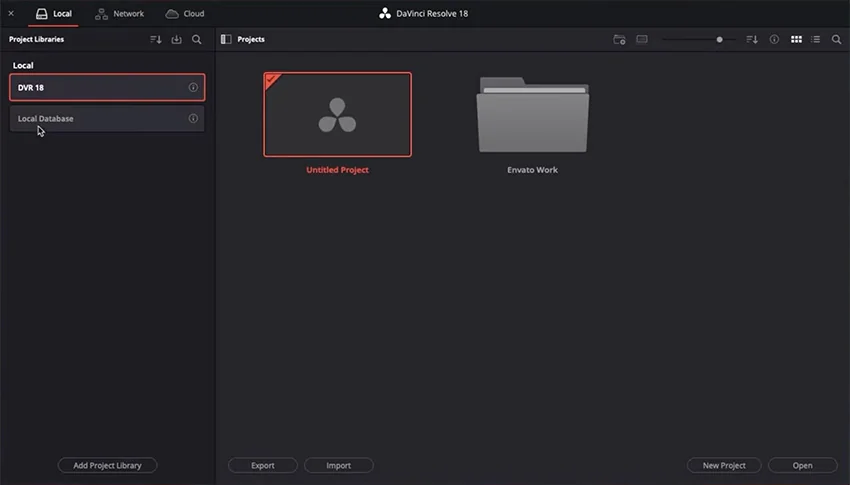Select the Local Database library
The height and width of the screenshot is (485, 850).
point(107,119)
